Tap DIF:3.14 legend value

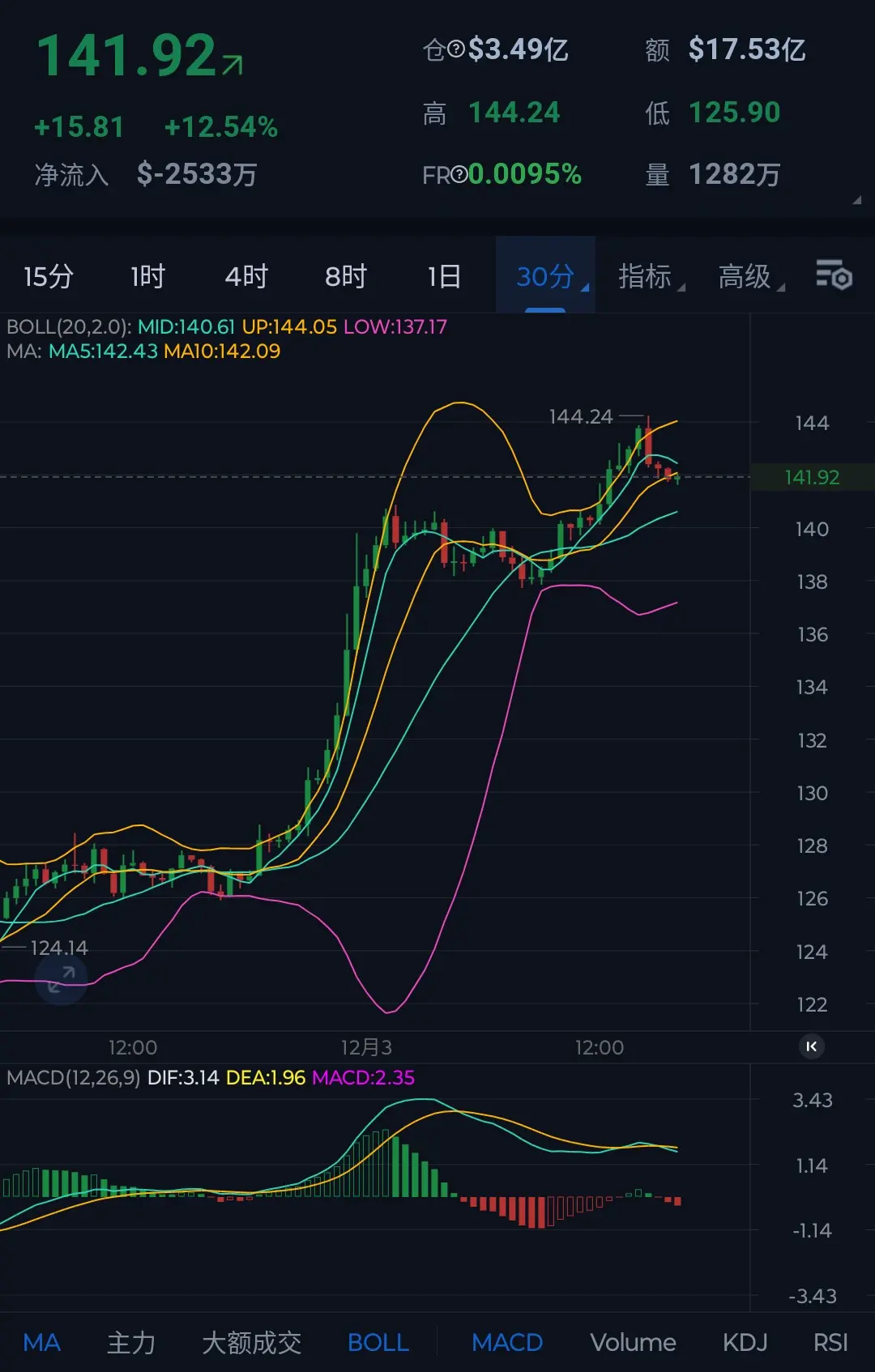tap(183, 1078)
